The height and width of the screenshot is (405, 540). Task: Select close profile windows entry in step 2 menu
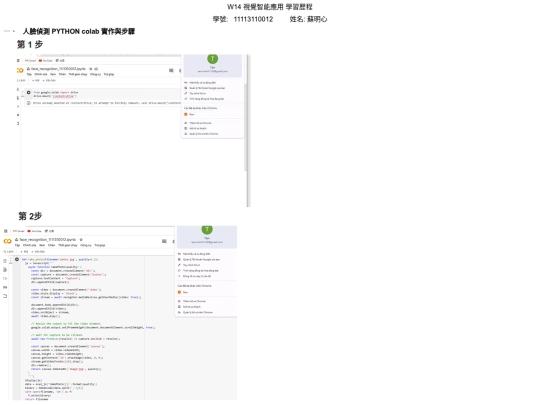click(194, 276)
